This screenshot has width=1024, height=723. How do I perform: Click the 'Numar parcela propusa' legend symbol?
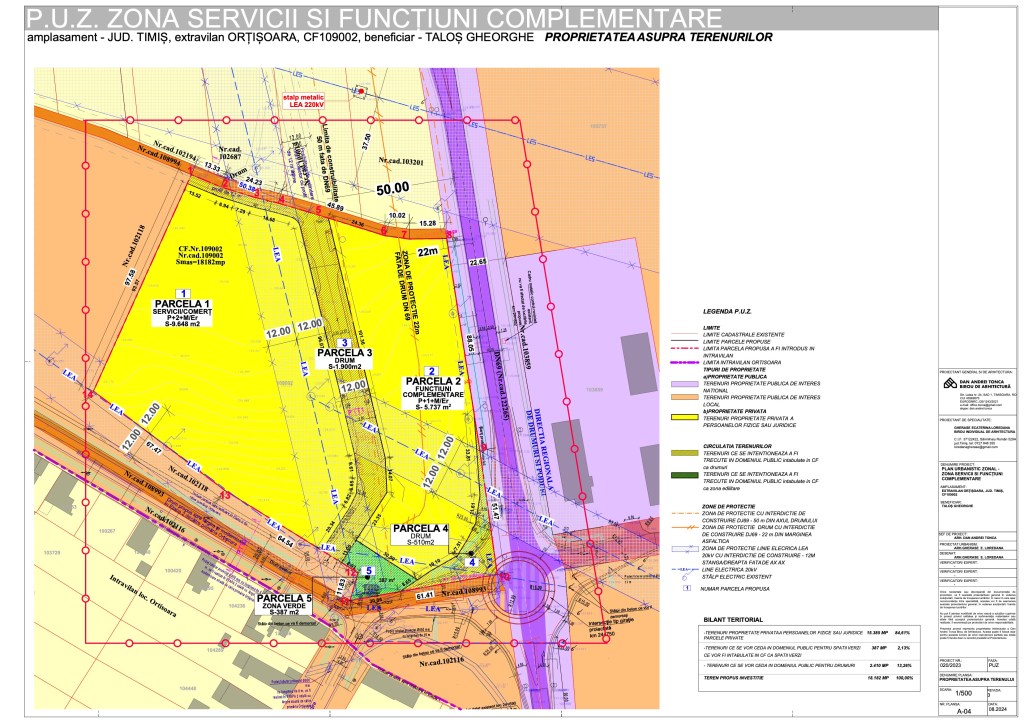pos(686,589)
